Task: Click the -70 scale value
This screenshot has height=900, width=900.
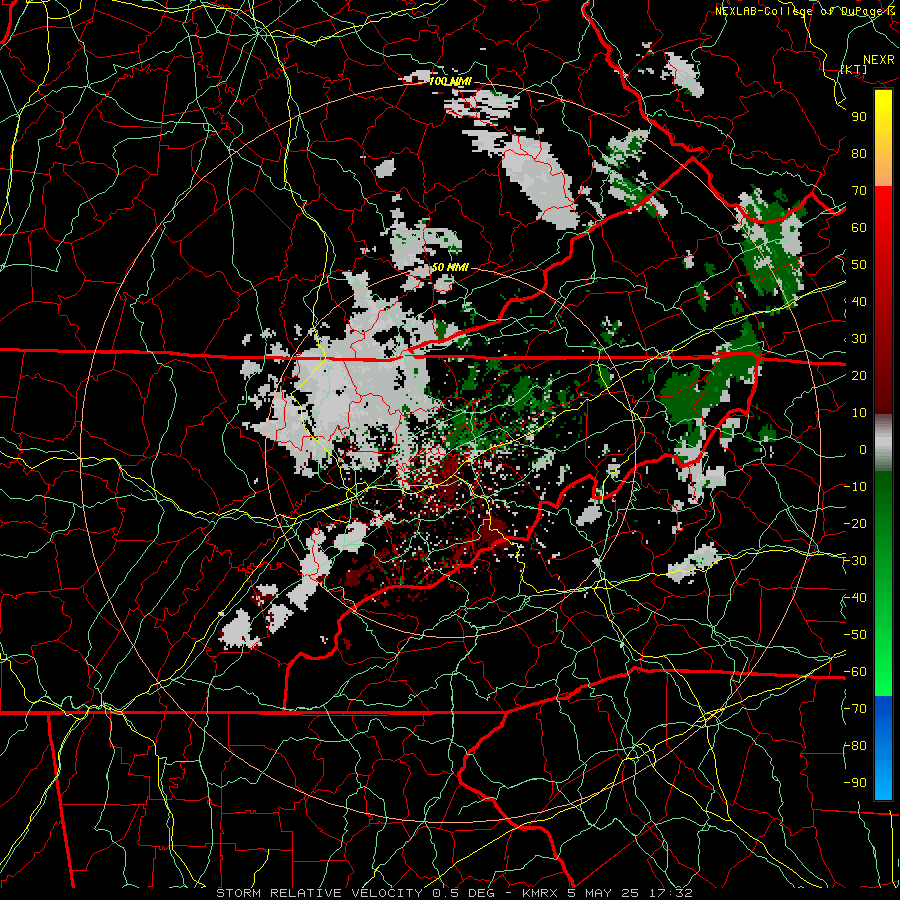Action: click(x=855, y=709)
